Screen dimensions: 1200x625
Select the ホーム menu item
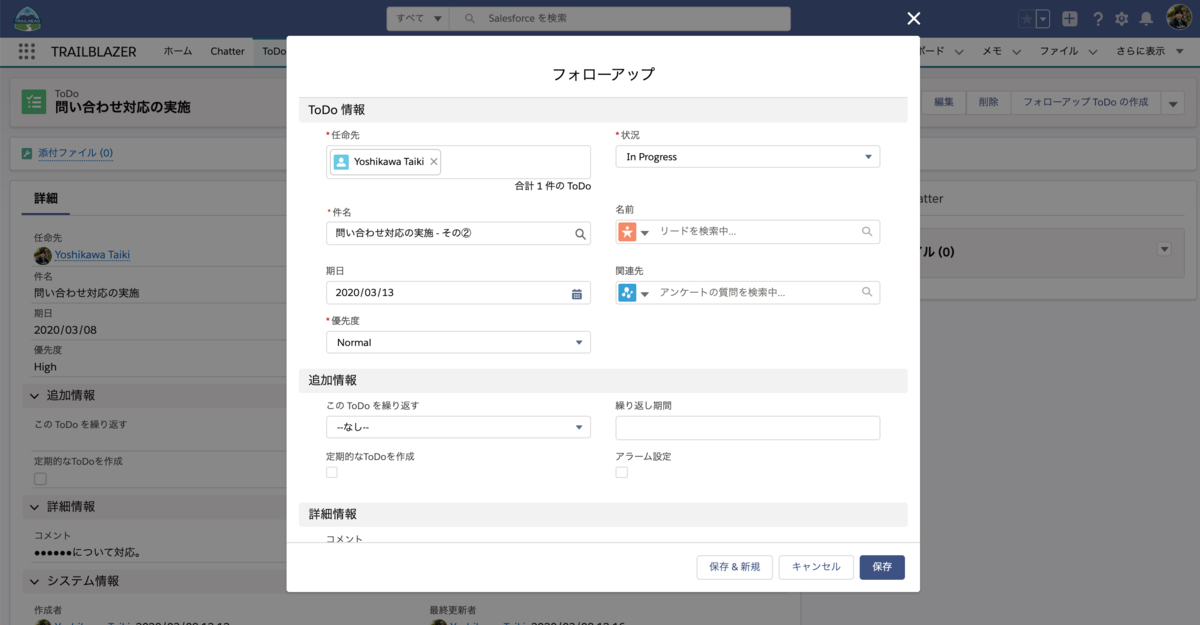point(177,51)
